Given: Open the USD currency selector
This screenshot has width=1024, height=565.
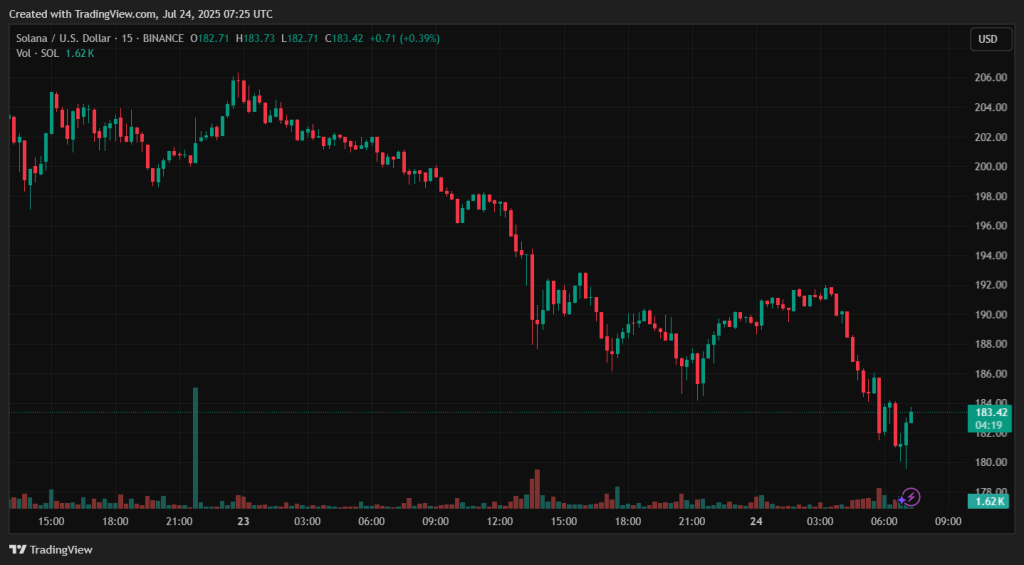Looking at the screenshot, I should 988,39.
